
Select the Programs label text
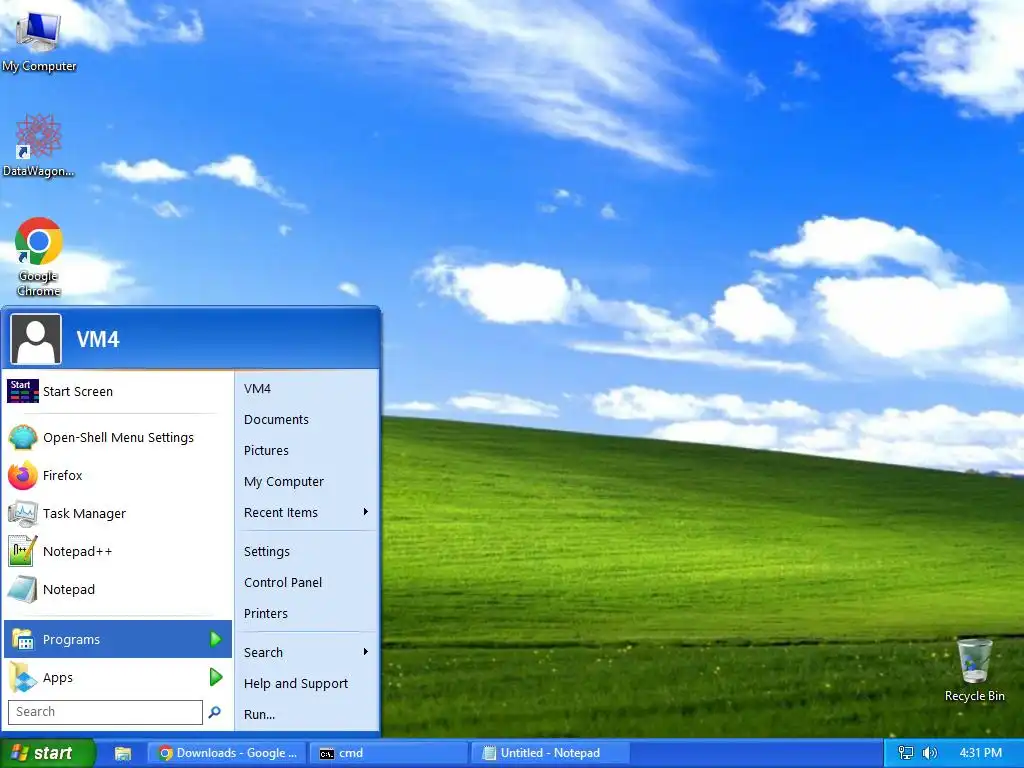(x=71, y=639)
